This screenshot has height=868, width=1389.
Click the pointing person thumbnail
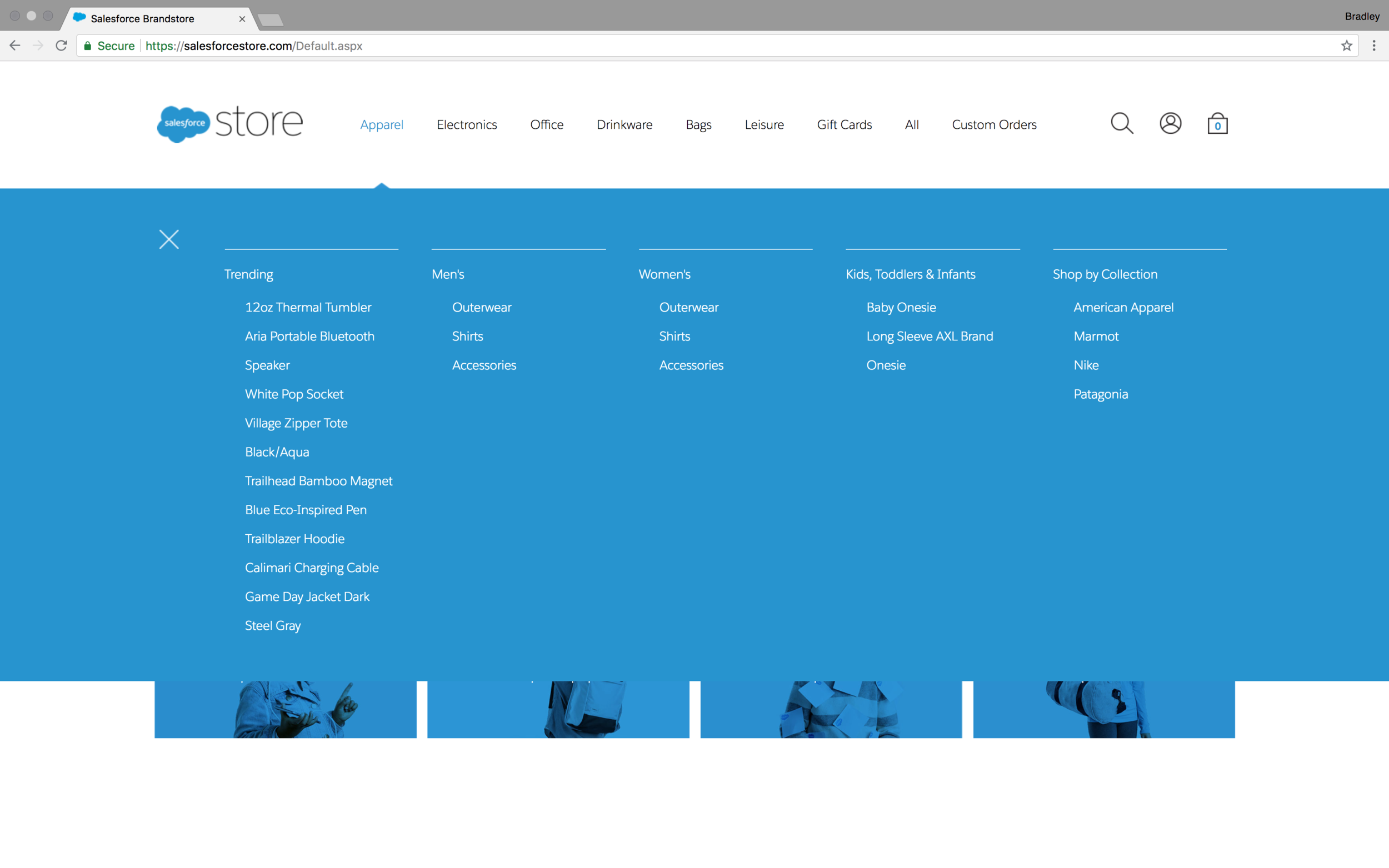click(x=286, y=710)
